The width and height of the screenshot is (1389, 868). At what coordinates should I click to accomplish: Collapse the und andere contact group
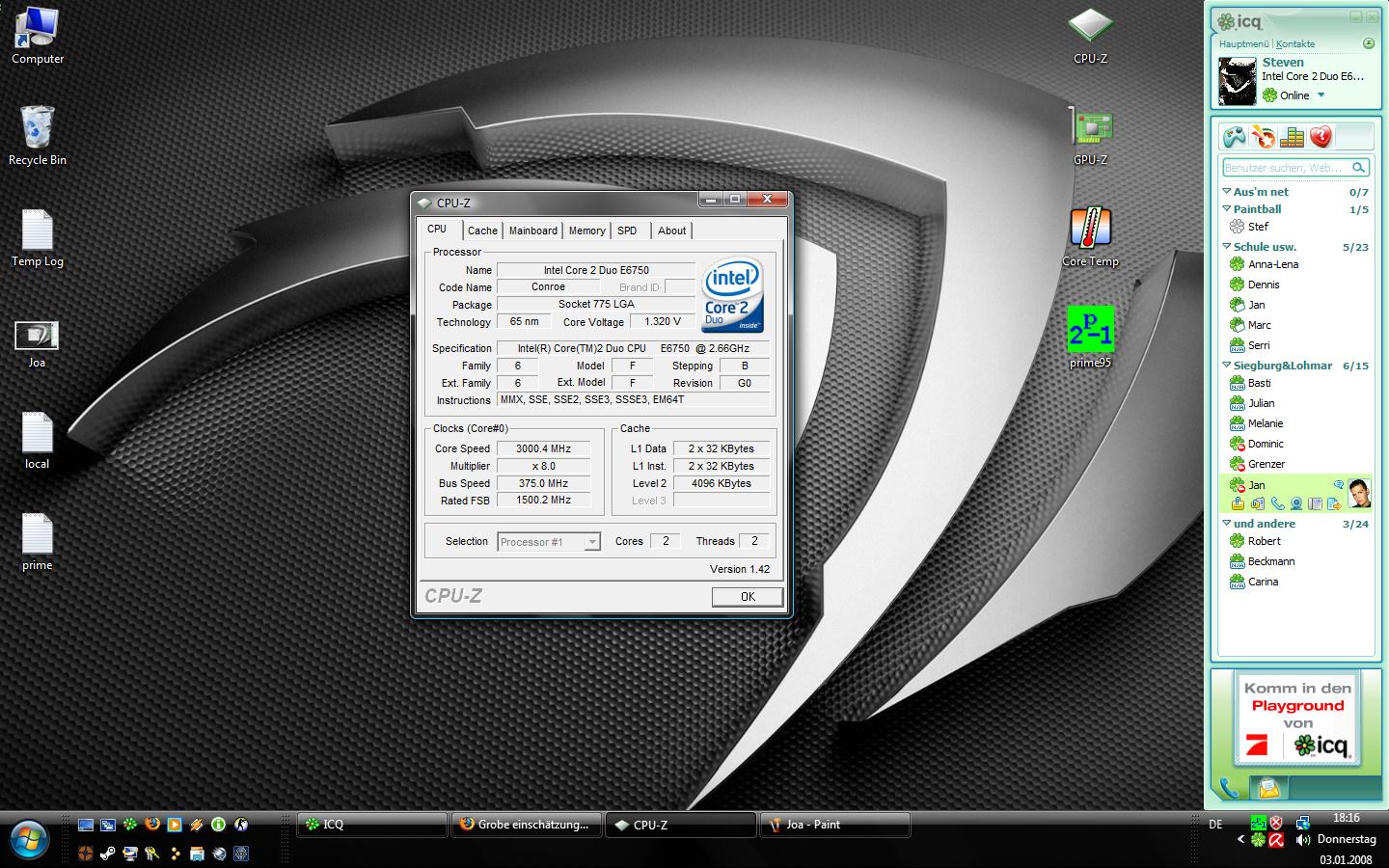(x=1226, y=523)
